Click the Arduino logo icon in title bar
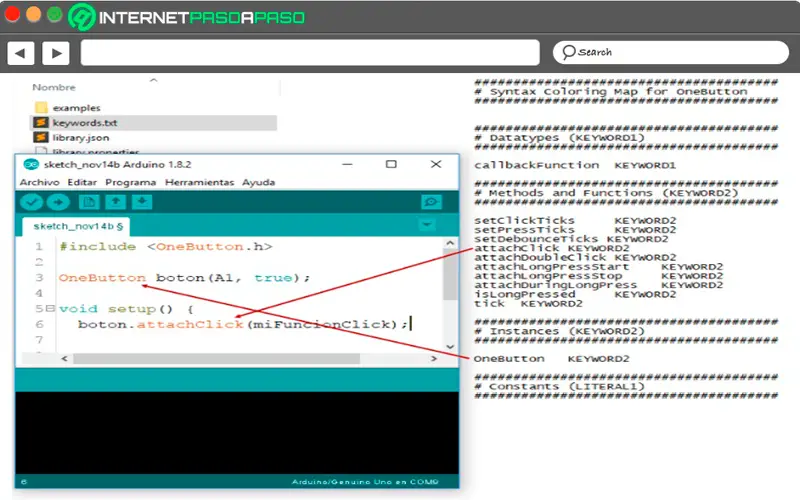 (31, 164)
